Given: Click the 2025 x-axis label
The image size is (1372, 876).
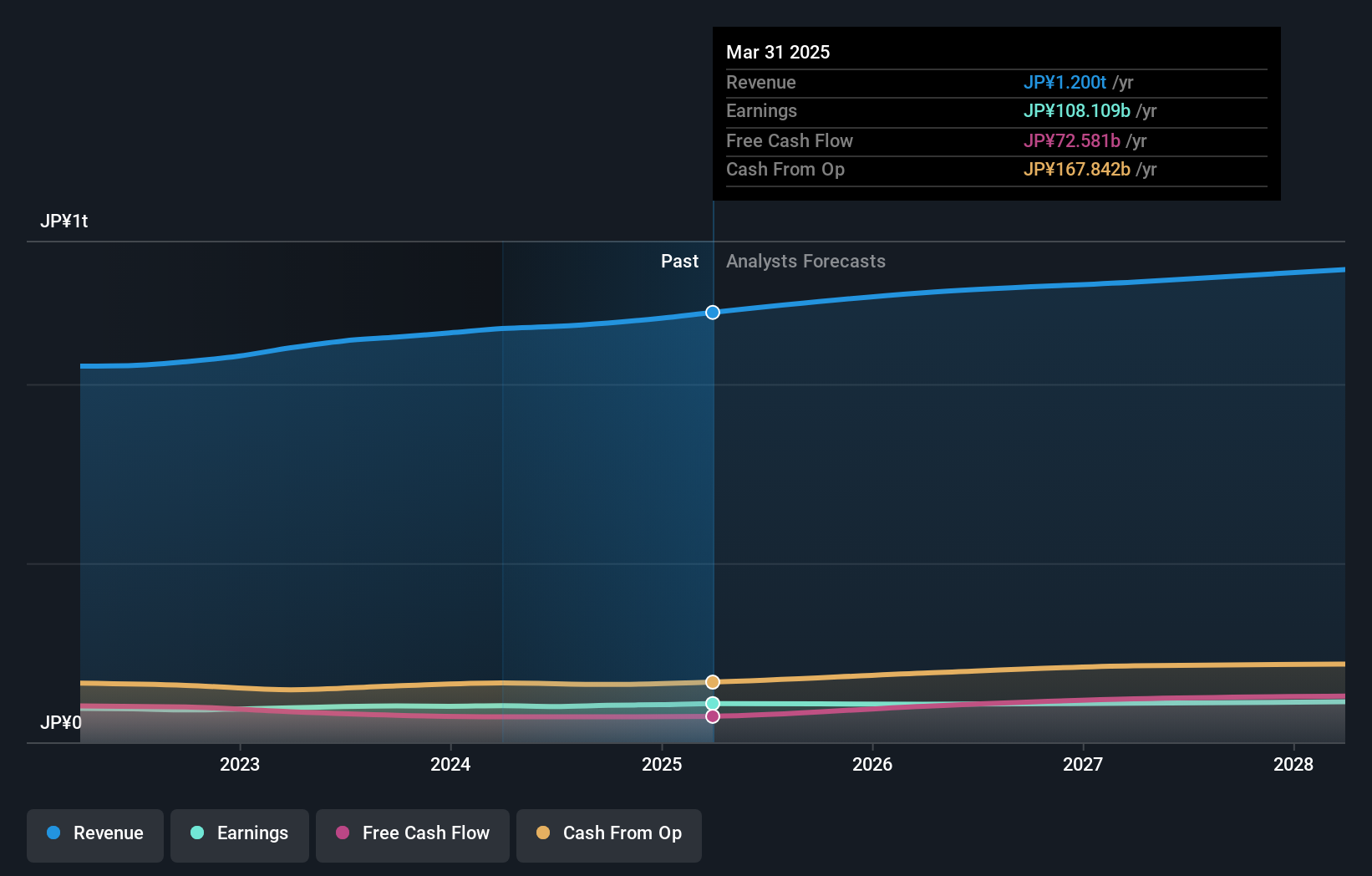Looking at the screenshot, I should click(662, 765).
